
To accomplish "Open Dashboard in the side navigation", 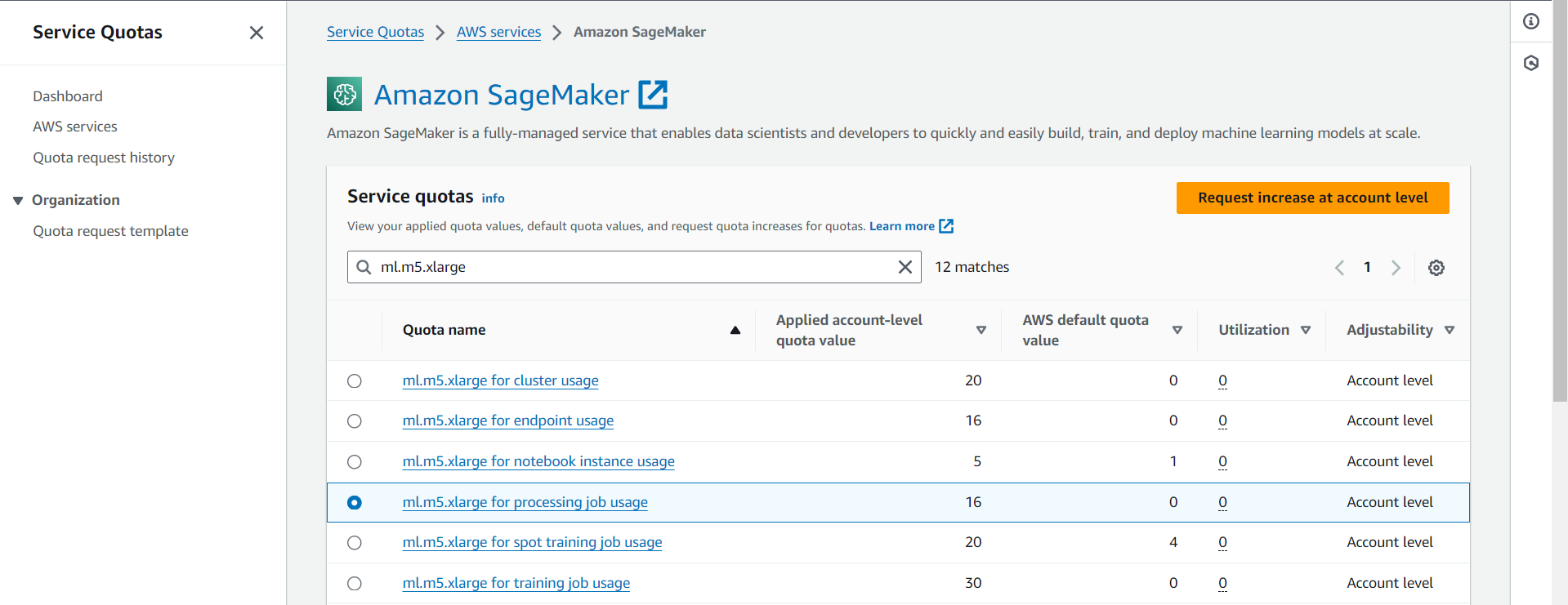I will [x=68, y=96].
